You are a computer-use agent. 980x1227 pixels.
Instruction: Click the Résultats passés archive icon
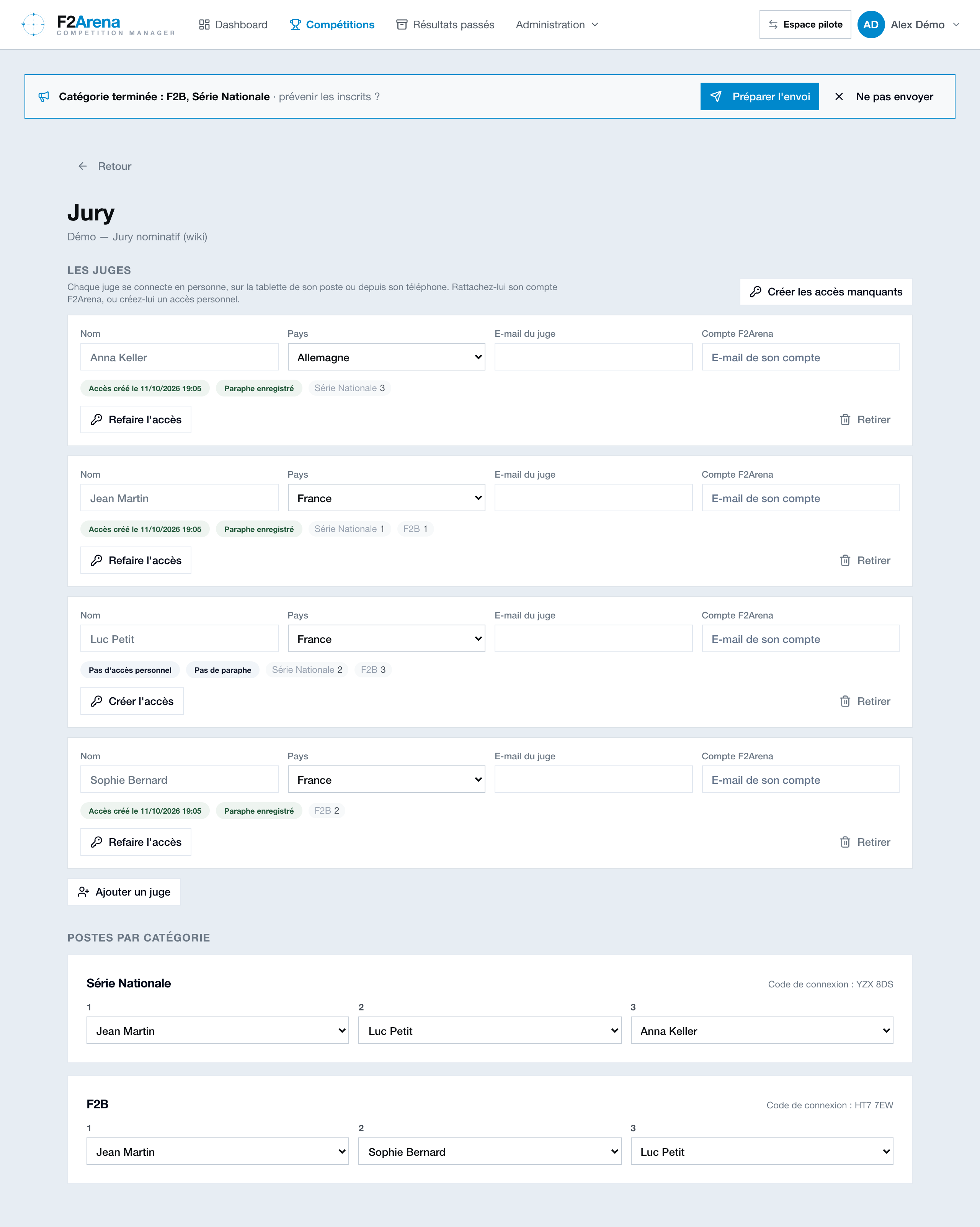pyautogui.click(x=402, y=24)
